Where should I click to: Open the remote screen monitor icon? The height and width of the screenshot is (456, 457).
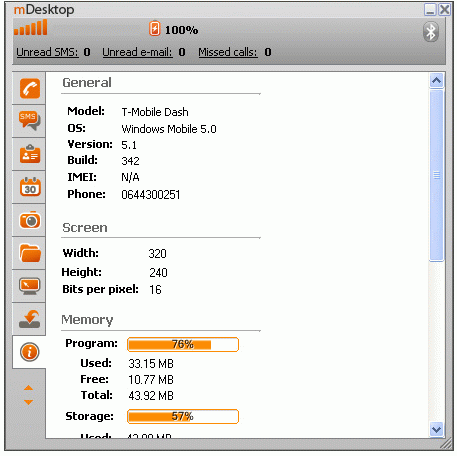pos(30,286)
